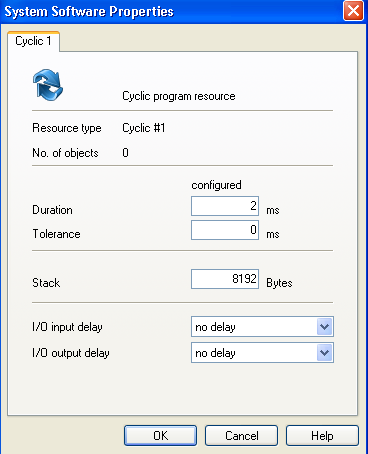Image resolution: width=368 pixels, height=454 pixels.
Task: Open Help for this dialog
Action: [322, 435]
